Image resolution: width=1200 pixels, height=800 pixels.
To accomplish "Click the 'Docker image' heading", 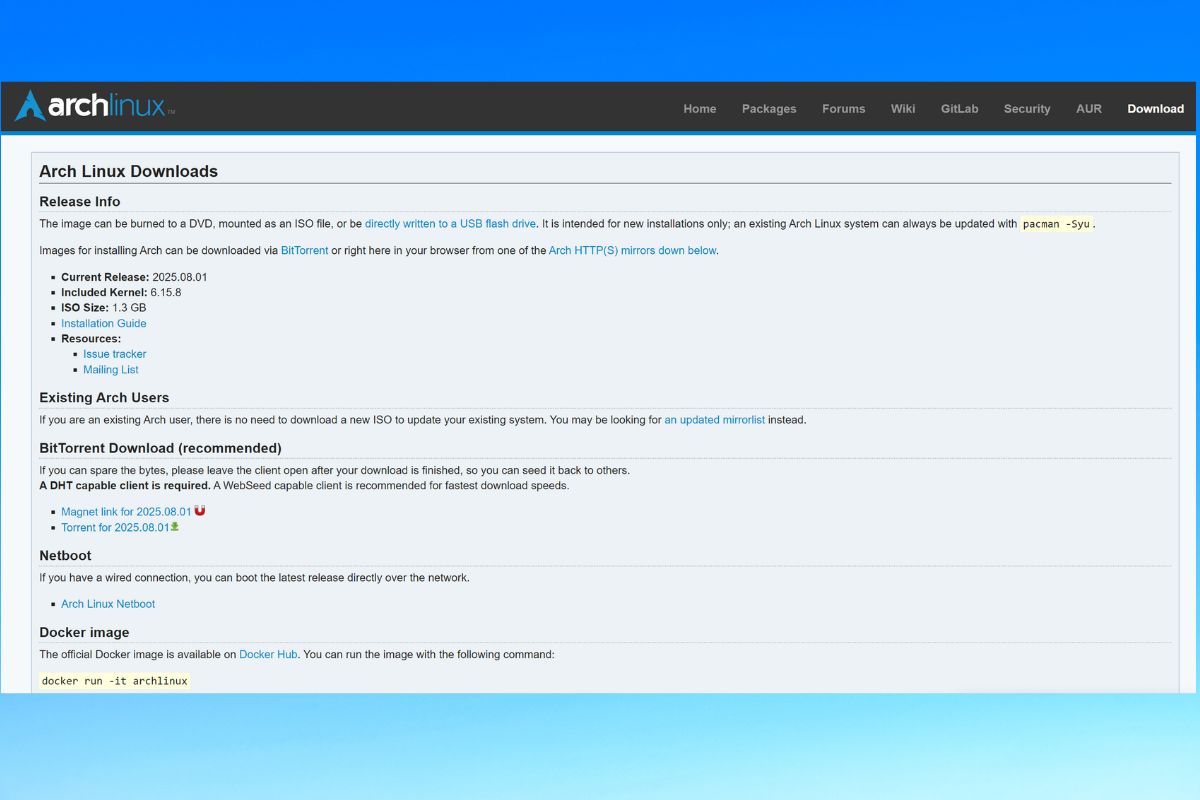I will pos(84,632).
